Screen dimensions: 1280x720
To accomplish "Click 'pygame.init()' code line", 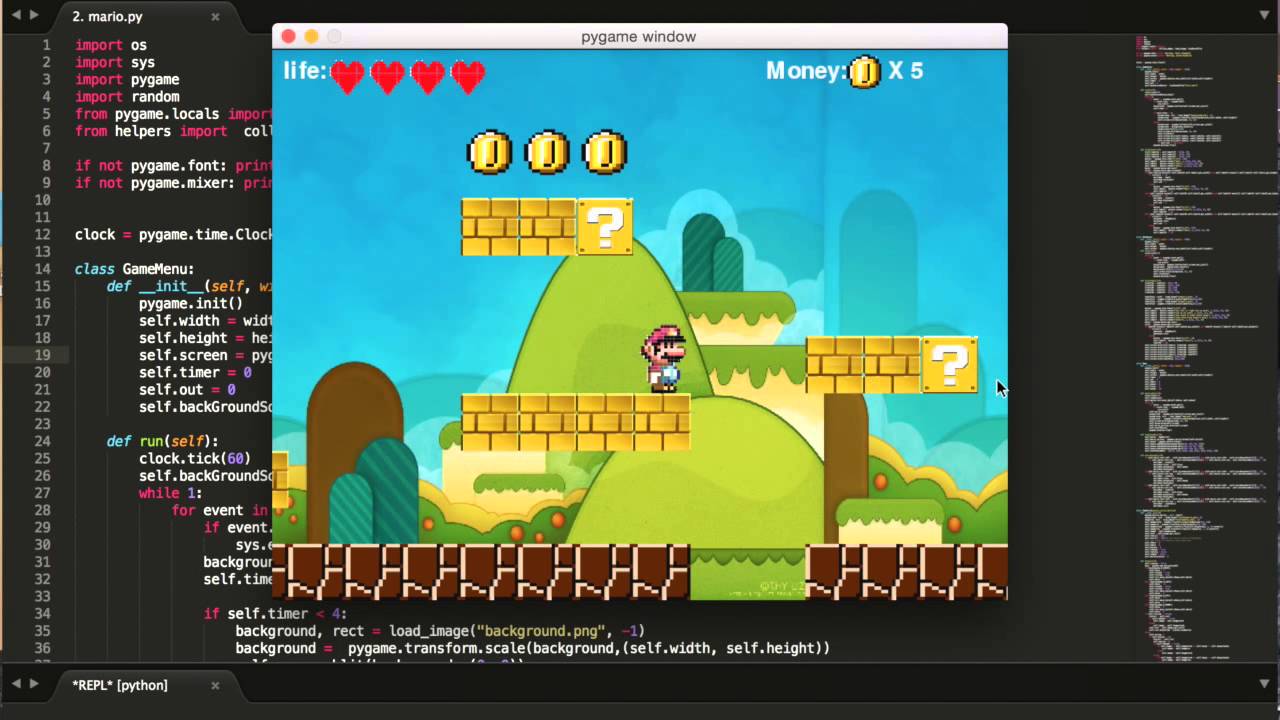I will [191, 303].
